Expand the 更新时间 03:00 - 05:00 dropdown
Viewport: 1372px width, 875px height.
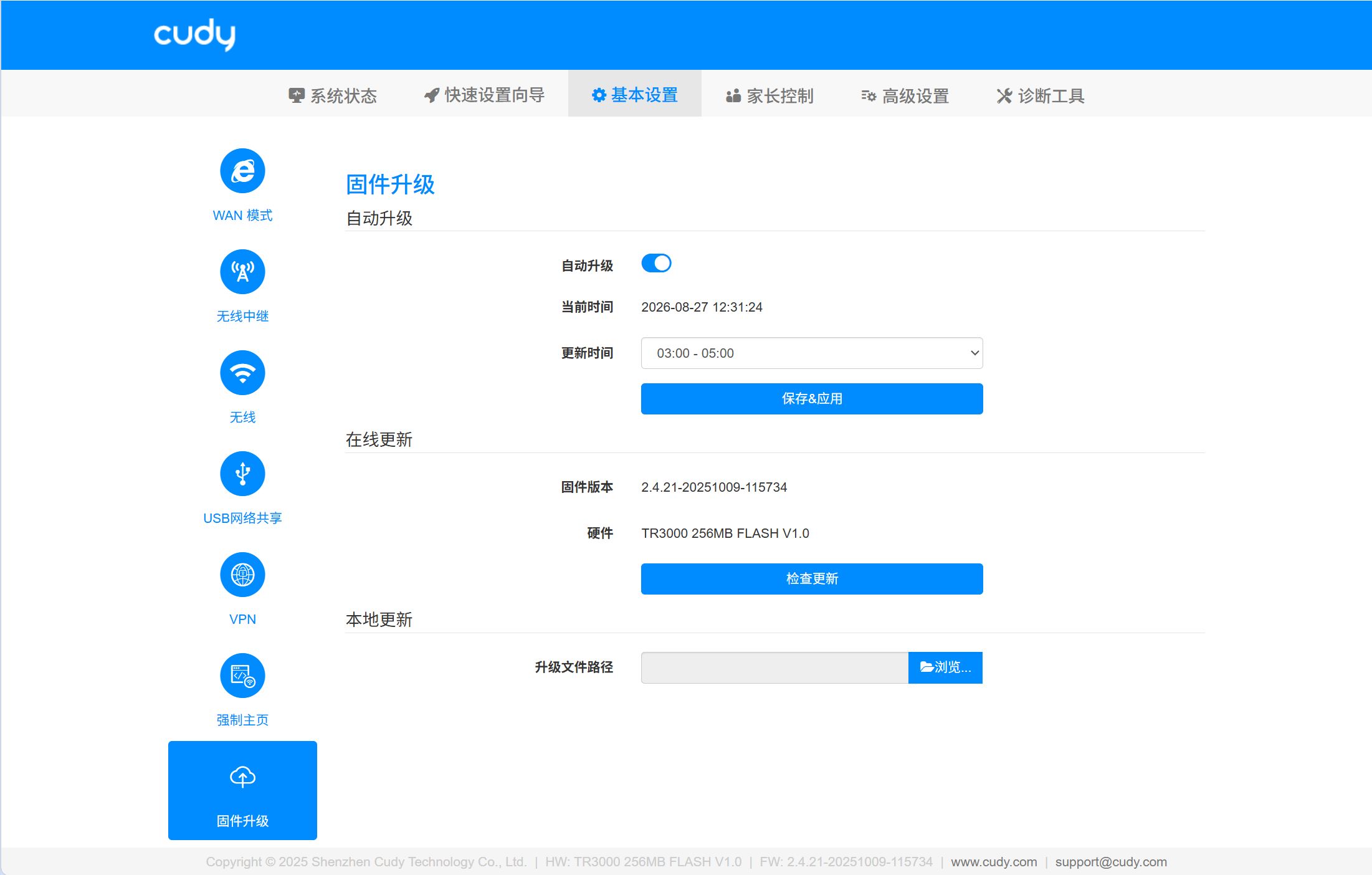(x=812, y=353)
